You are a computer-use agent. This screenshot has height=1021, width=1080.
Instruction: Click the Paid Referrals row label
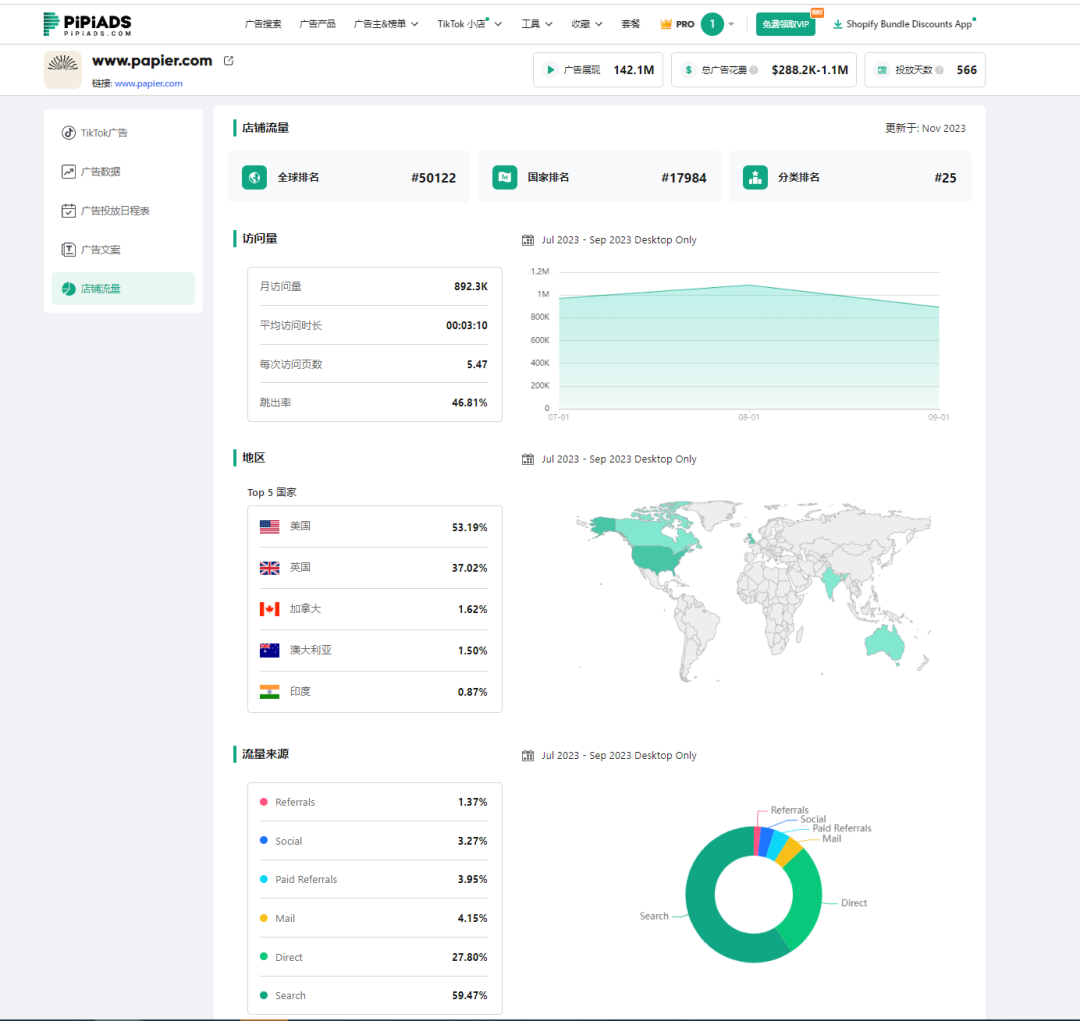(x=307, y=880)
